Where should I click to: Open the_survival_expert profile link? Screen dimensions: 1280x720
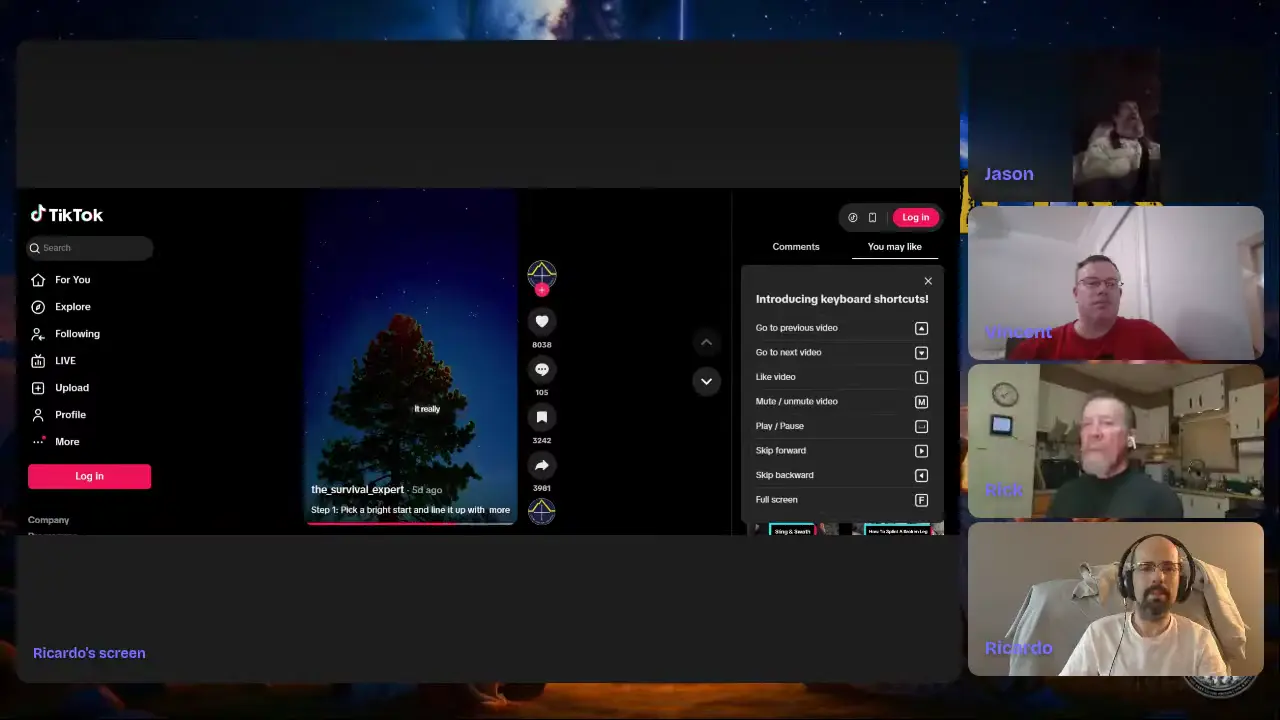pos(357,490)
